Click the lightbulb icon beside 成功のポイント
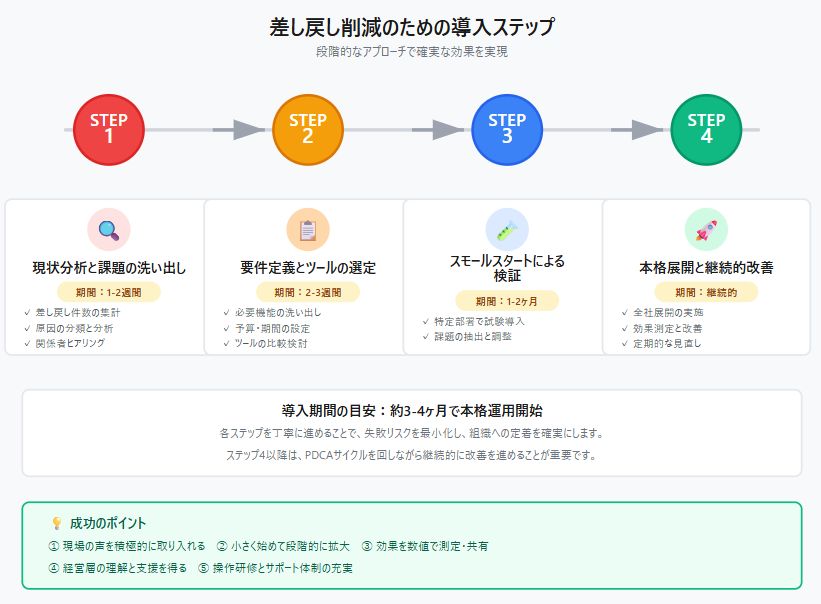Viewport: 821px width, 604px height. [x=56, y=523]
